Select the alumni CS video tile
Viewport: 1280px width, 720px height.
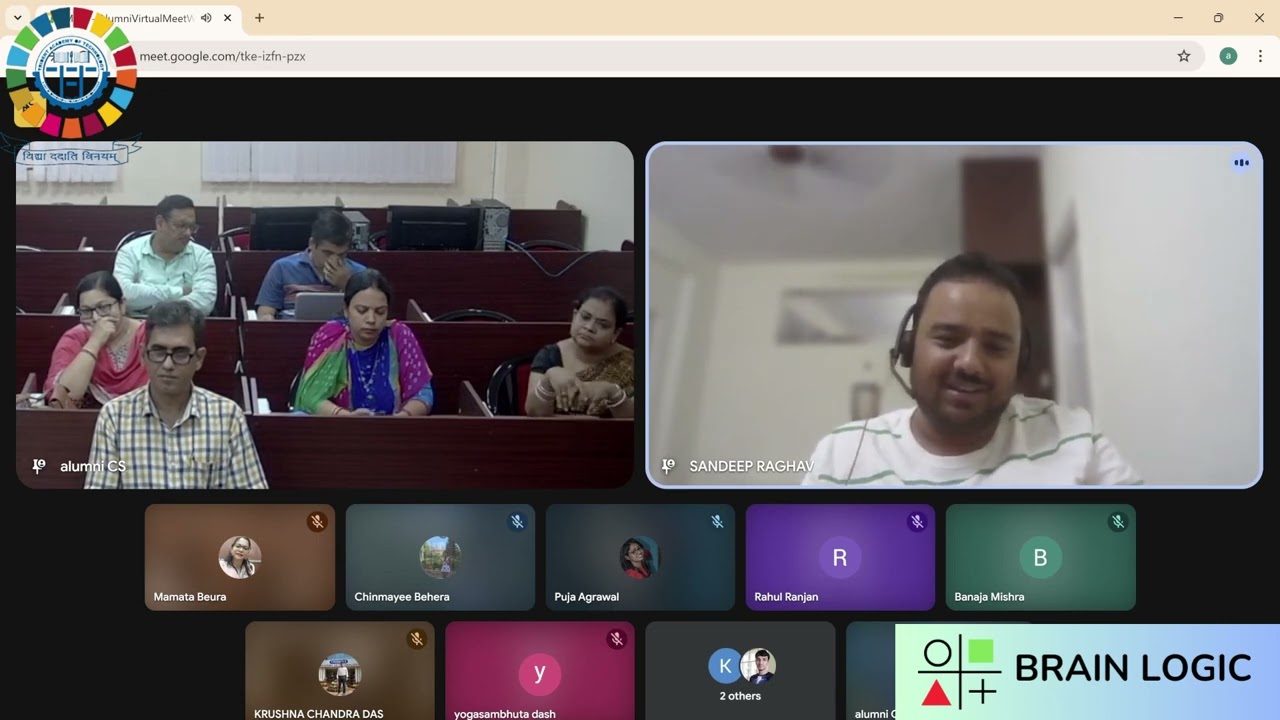325,315
